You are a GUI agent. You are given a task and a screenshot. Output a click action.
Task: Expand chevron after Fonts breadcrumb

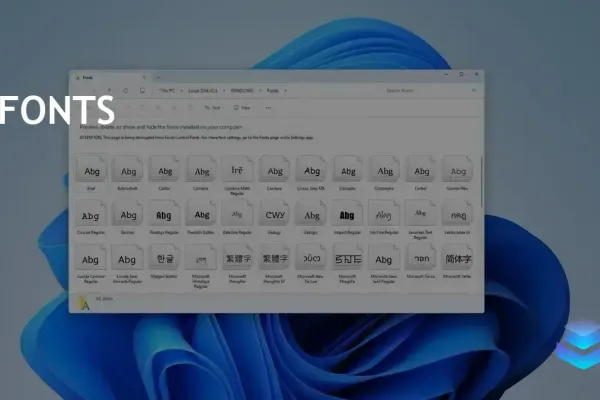tap(285, 91)
